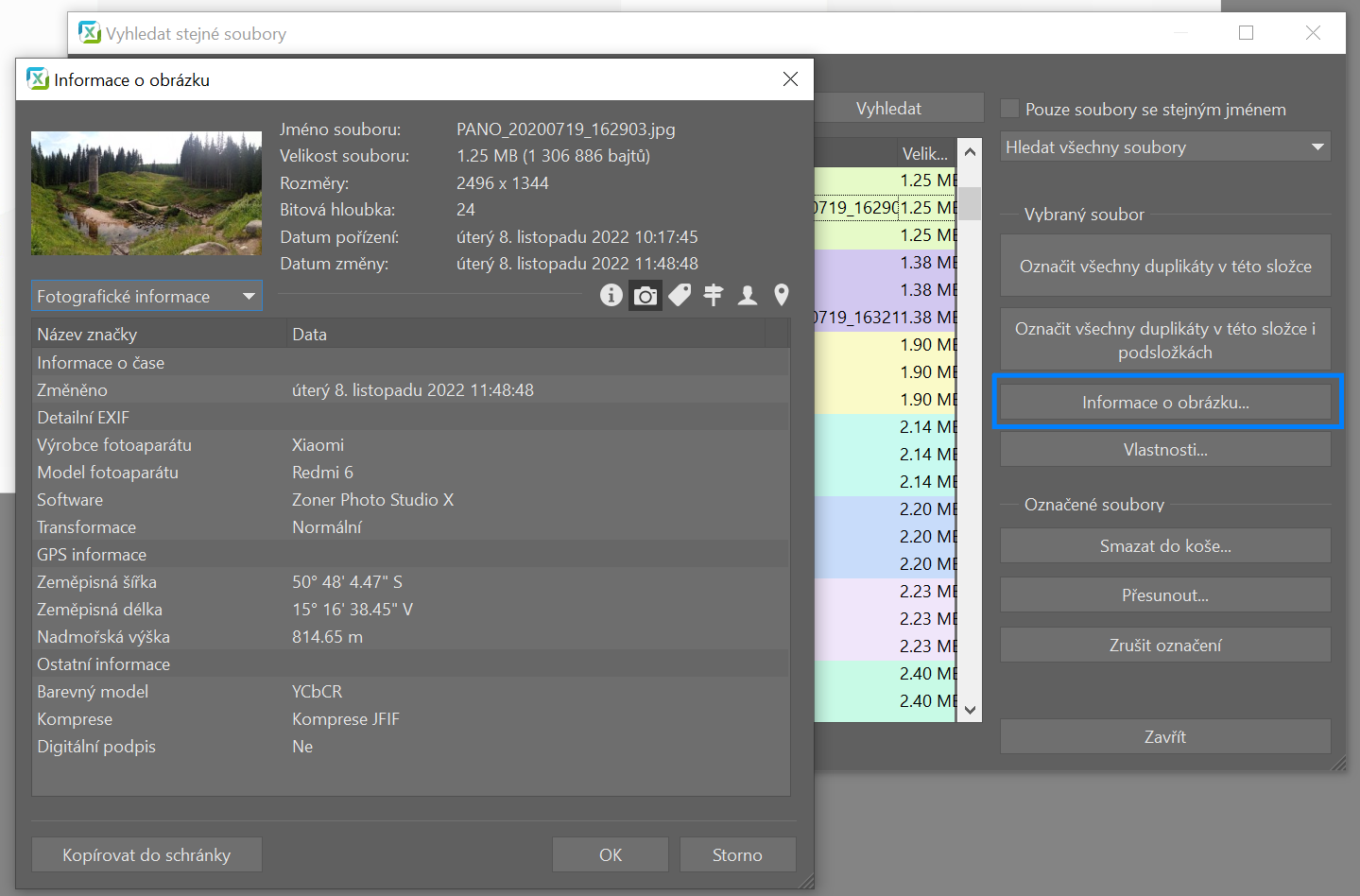
Task: Show the GPS location pin icon
Action: (782, 296)
